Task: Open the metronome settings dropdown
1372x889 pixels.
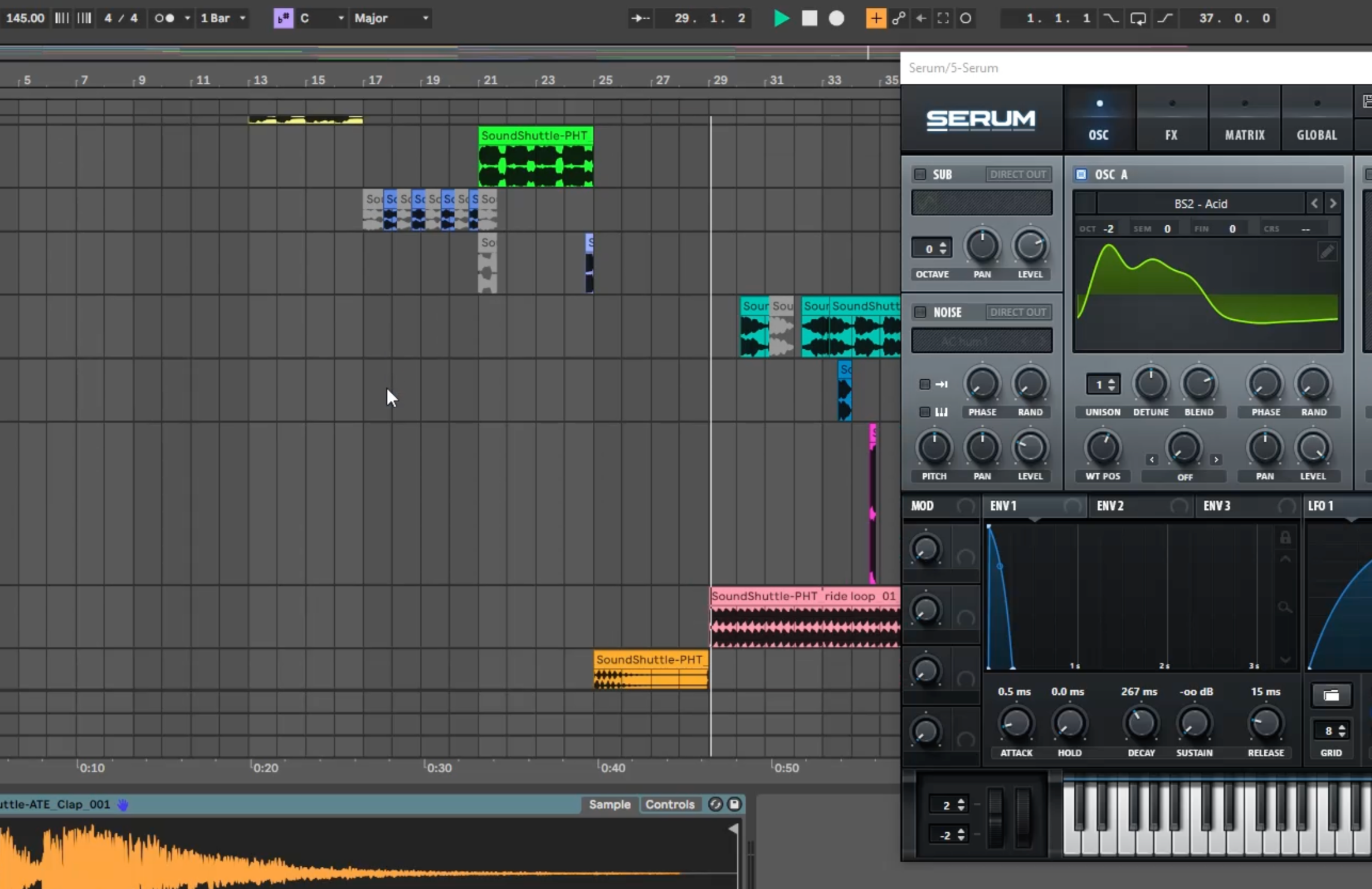Action: click(x=187, y=18)
